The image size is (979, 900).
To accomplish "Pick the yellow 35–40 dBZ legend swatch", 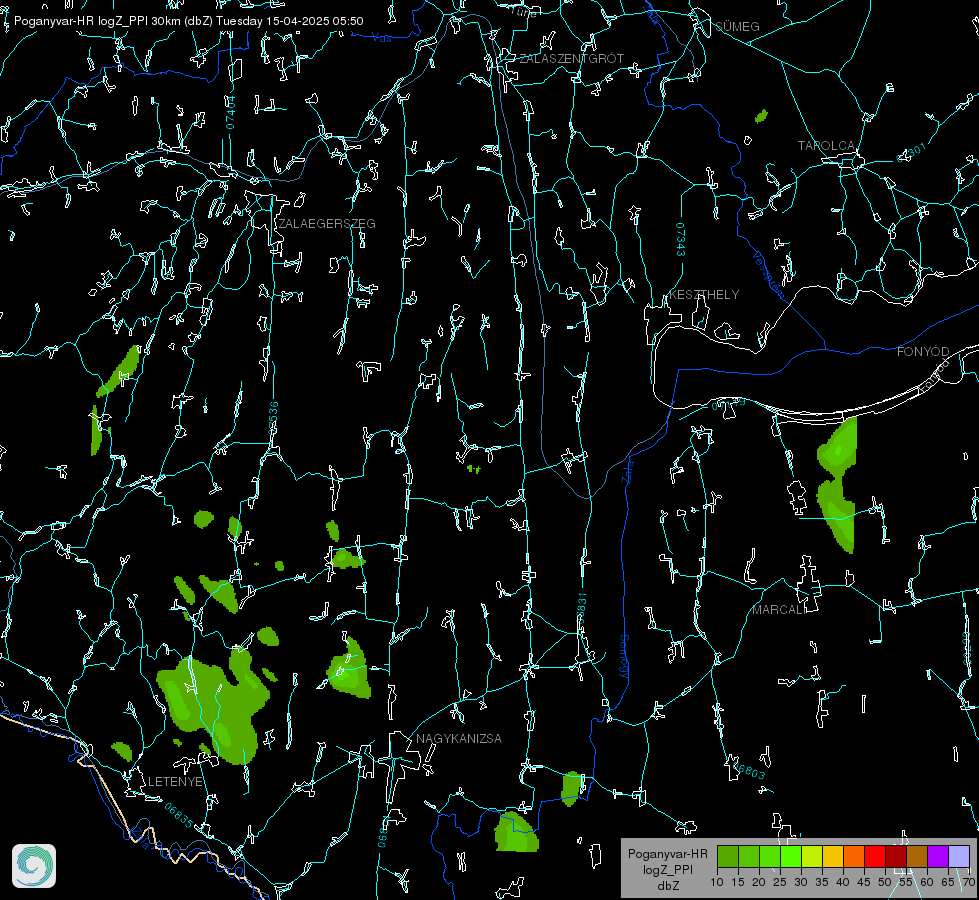I will pyautogui.click(x=833, y=856).
